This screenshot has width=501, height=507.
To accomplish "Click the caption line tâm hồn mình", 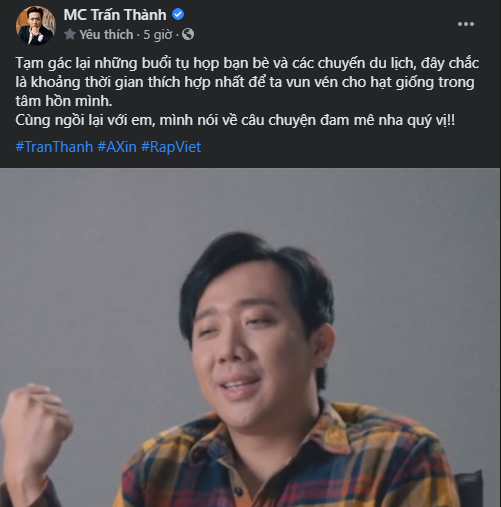I will (x=64, y=101).
